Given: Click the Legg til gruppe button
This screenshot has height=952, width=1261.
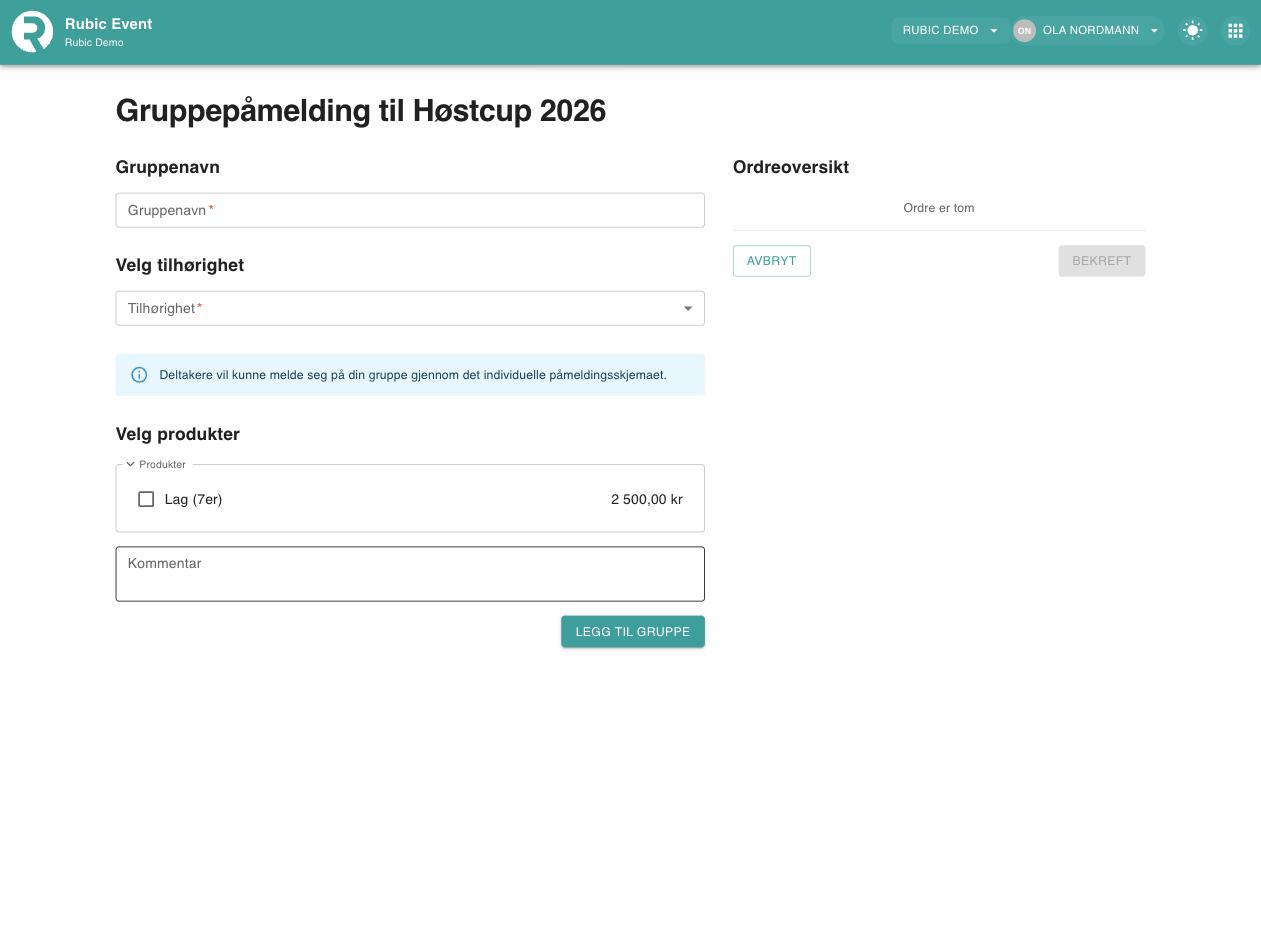Looking at the screenshot, I should point(633,632).
